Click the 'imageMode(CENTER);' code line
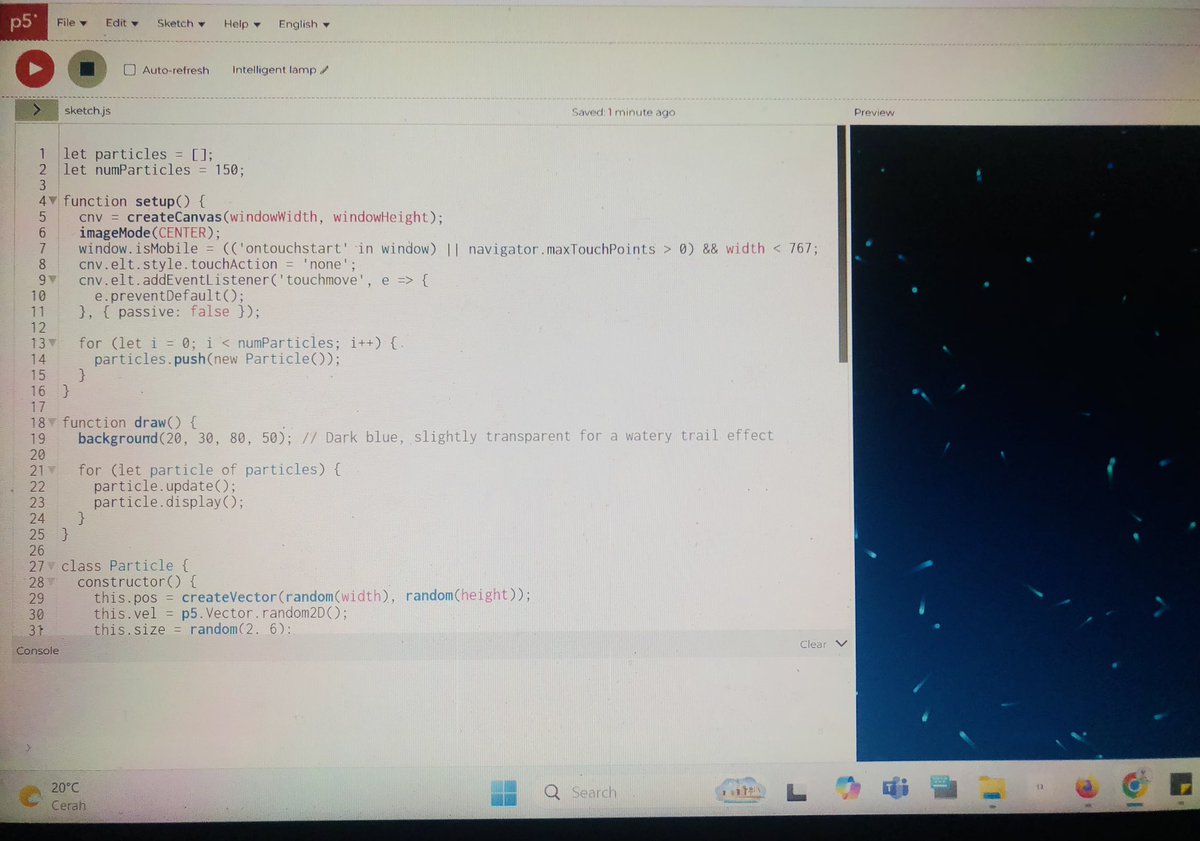The width and height of the screenshot is (1200, 841). pyautogui.click(x=150, y=233)
